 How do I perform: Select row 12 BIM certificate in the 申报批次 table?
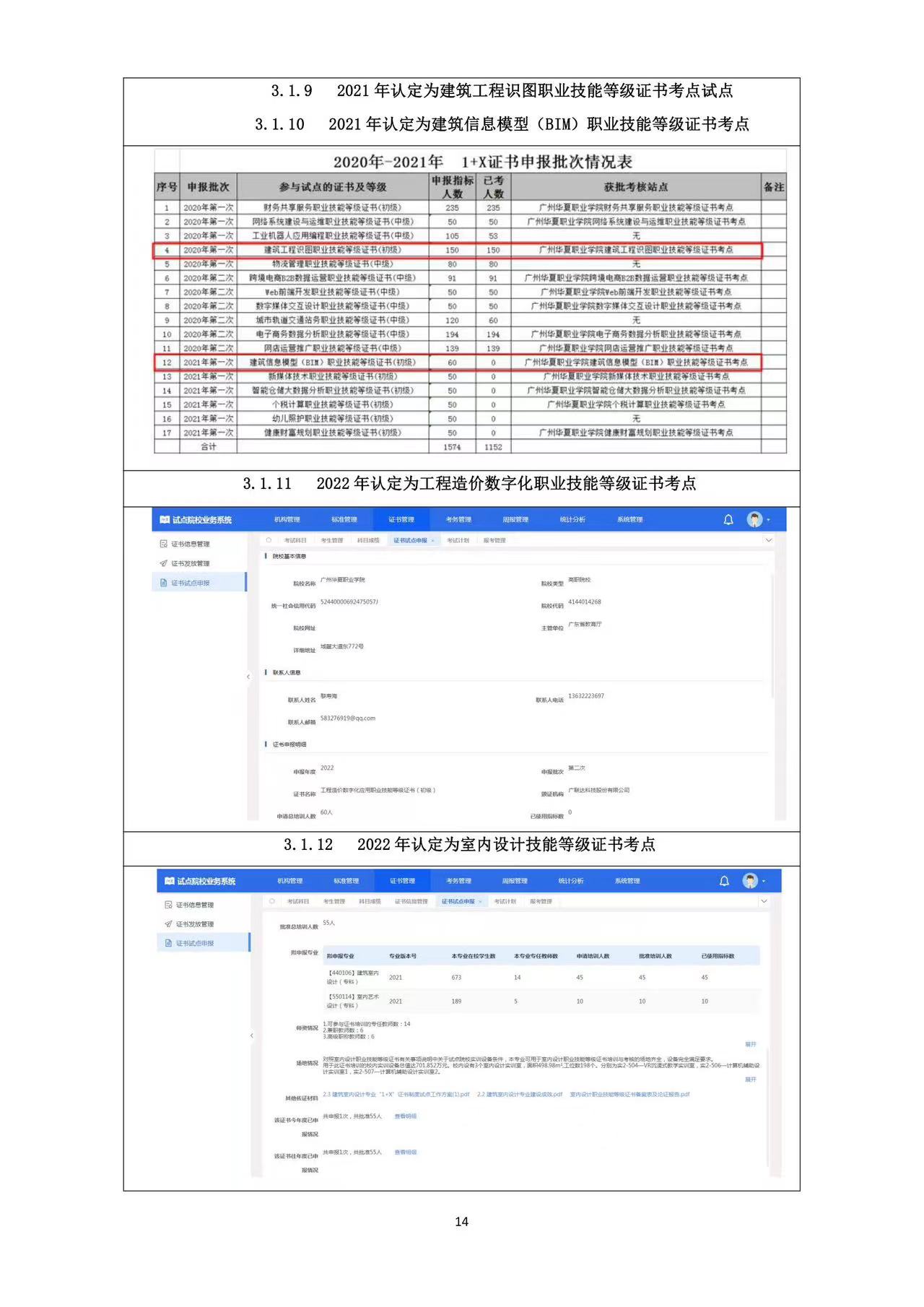point(332,362)
